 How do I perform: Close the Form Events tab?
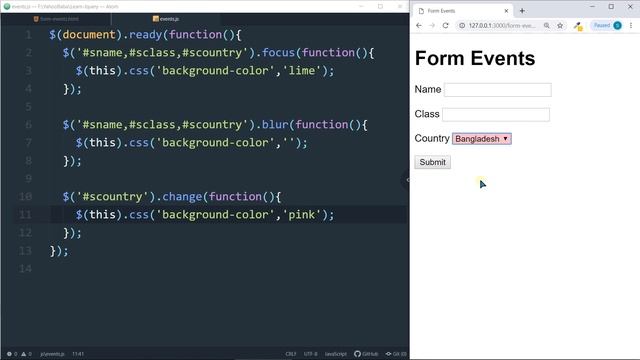[x=506, y=11]
